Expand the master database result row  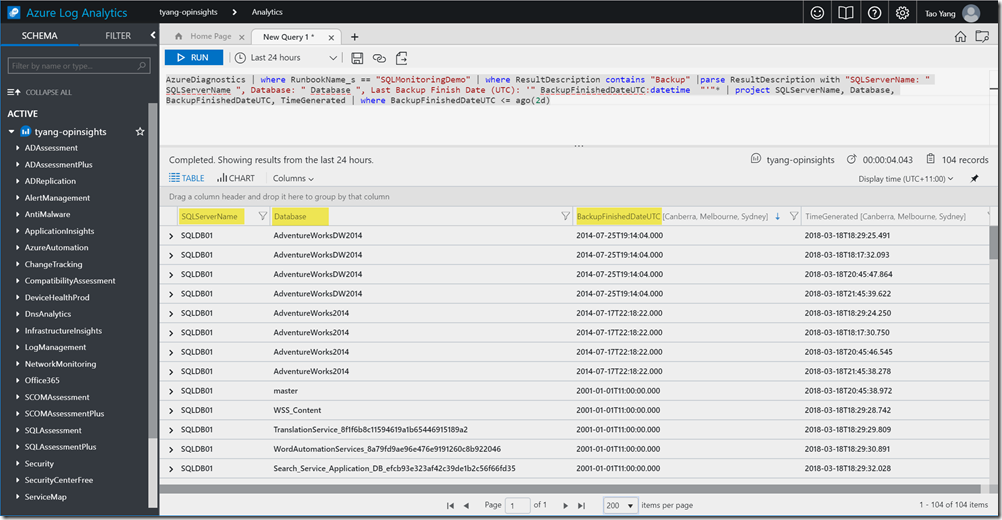[x=171, y=391]
